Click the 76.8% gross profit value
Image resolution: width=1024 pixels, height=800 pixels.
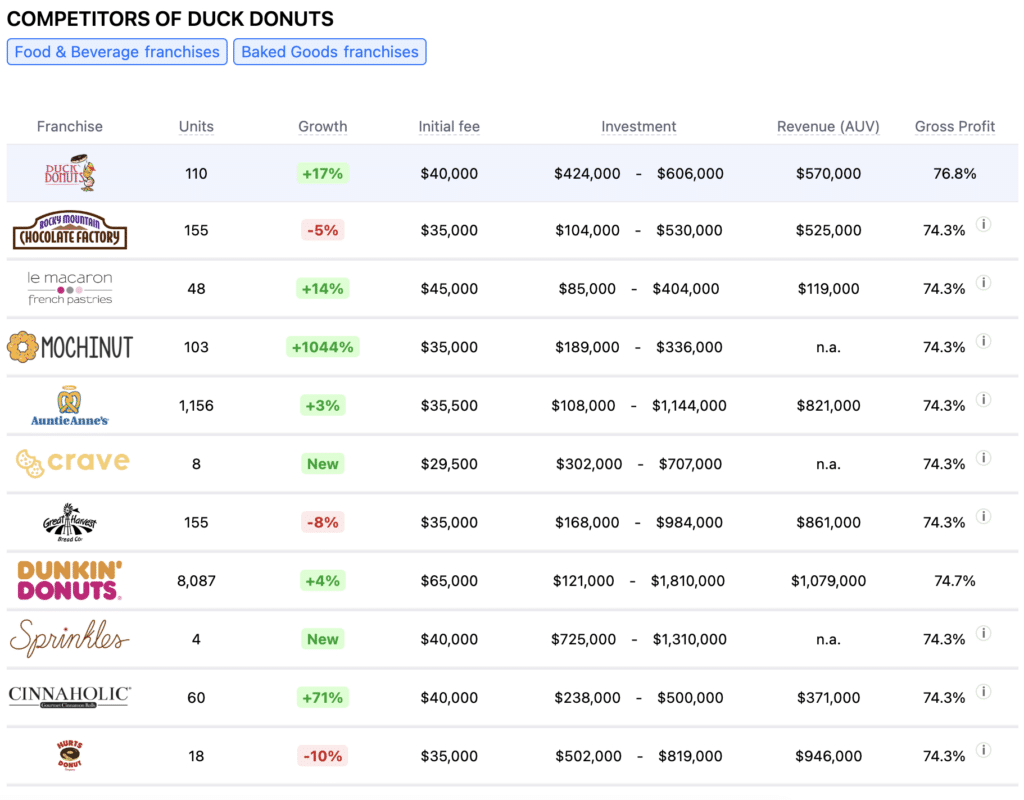point(955,173)
